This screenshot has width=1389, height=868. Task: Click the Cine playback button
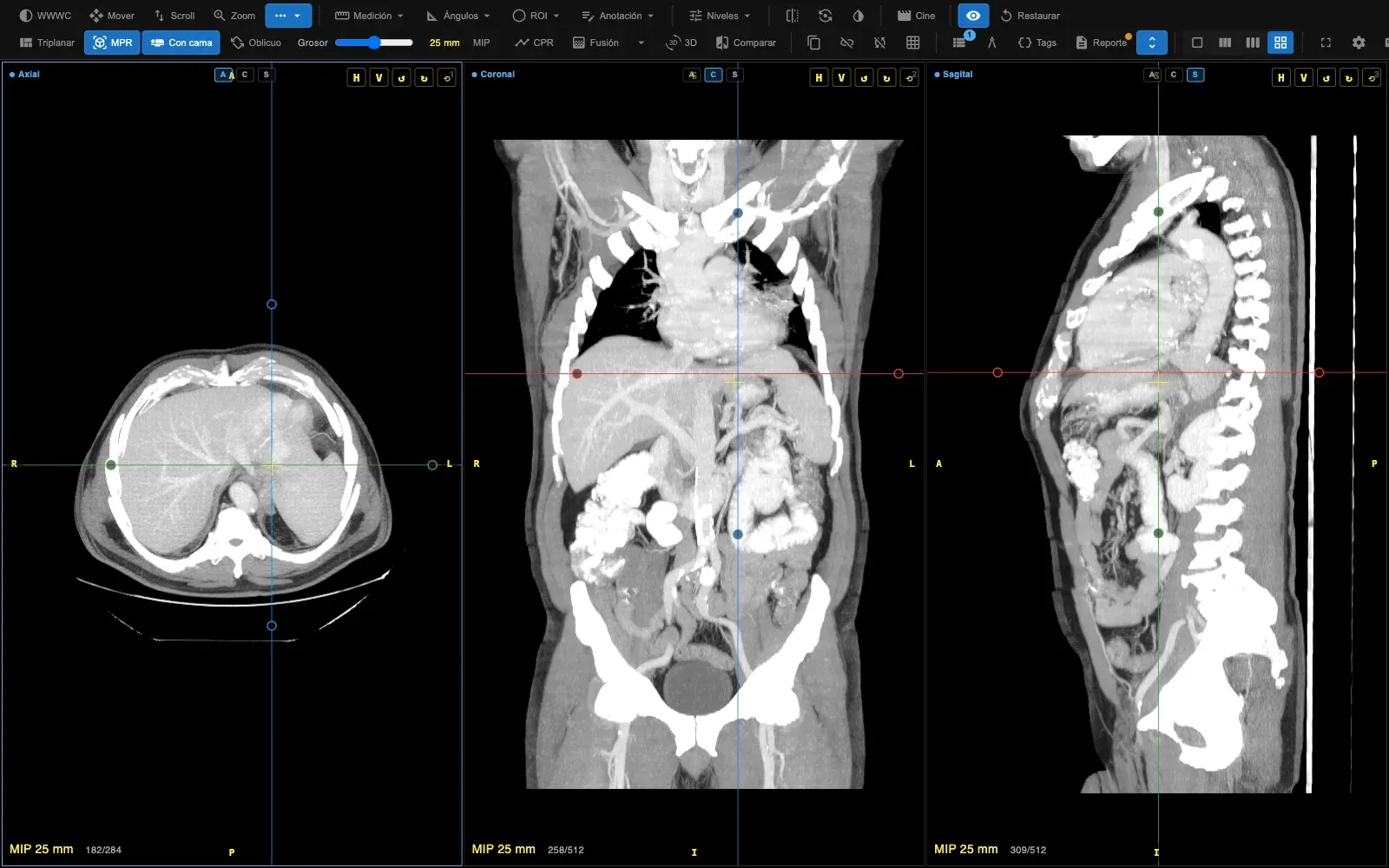tap(916, 16)
